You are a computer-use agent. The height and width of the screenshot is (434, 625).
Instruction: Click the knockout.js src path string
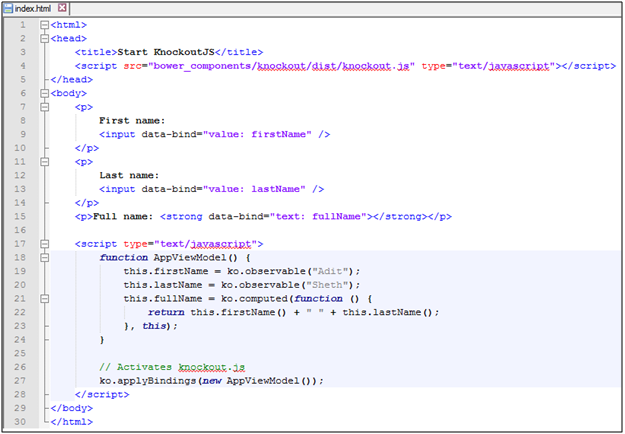tap(281, 66)
